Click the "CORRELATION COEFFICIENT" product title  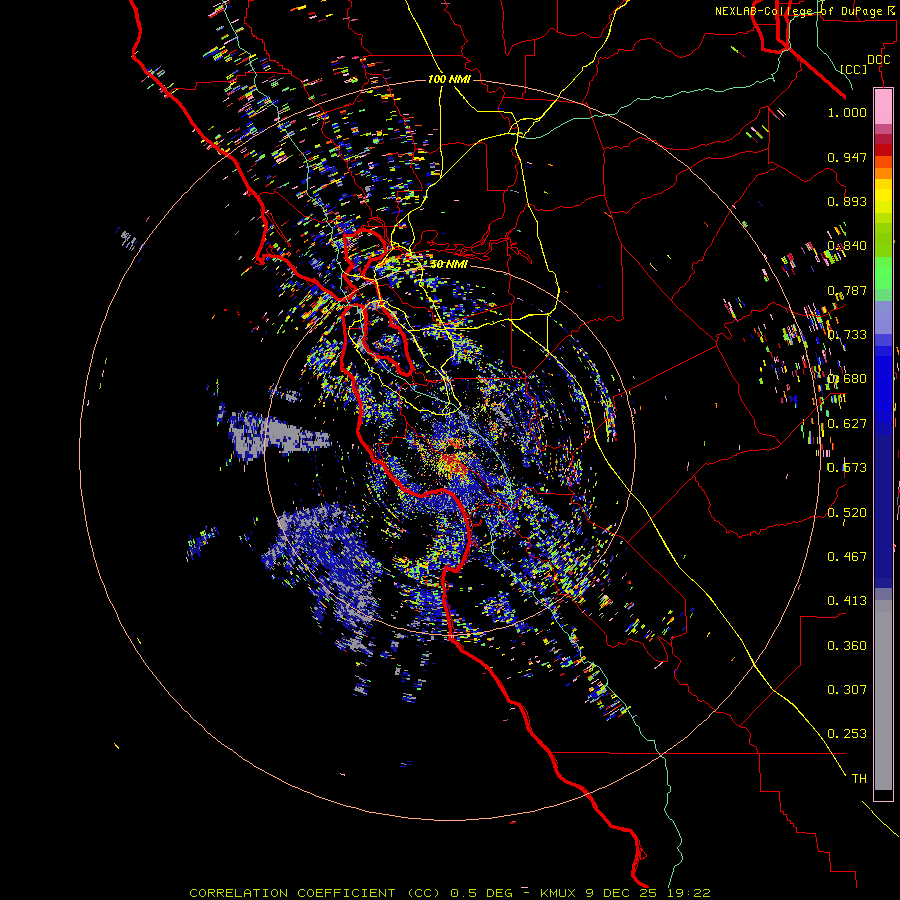[x=292, y=893]
